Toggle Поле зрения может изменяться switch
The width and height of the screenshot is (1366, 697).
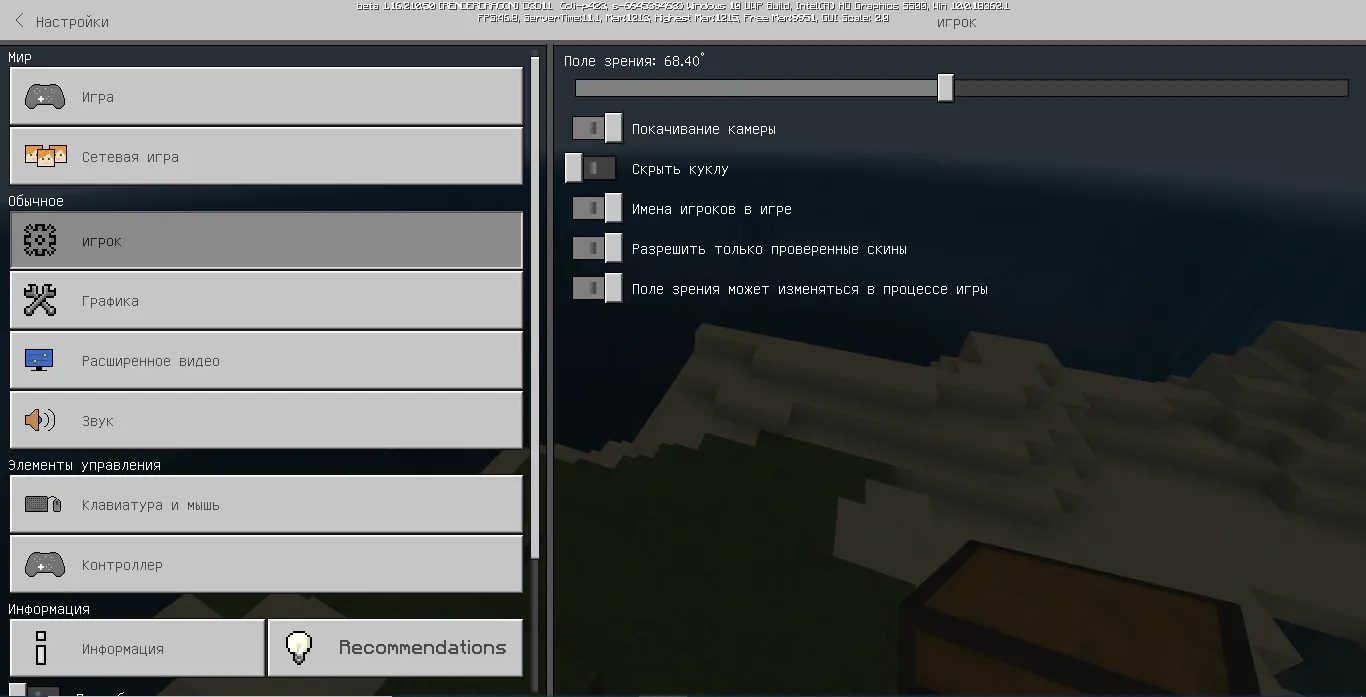coord(597,289)
